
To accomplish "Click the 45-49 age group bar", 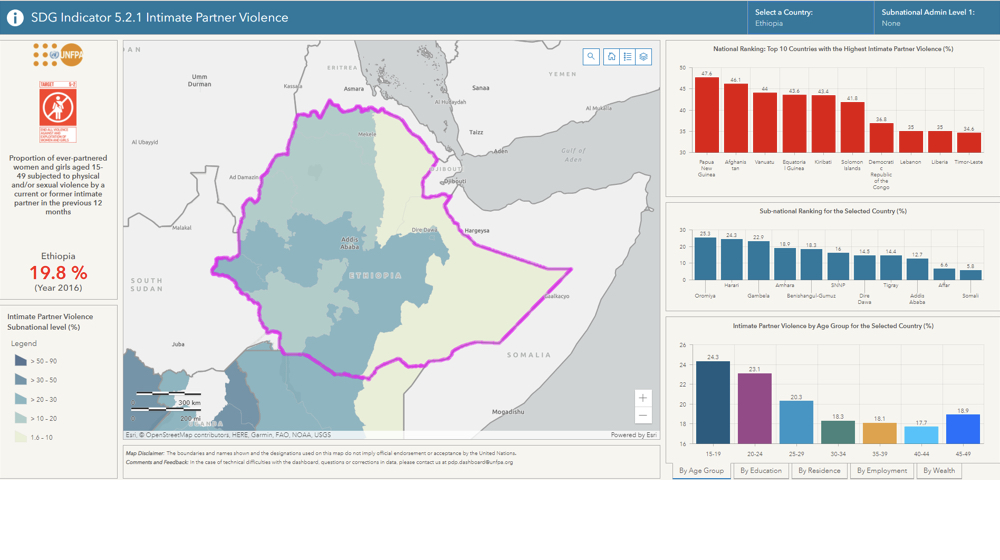I will (963, 429).
